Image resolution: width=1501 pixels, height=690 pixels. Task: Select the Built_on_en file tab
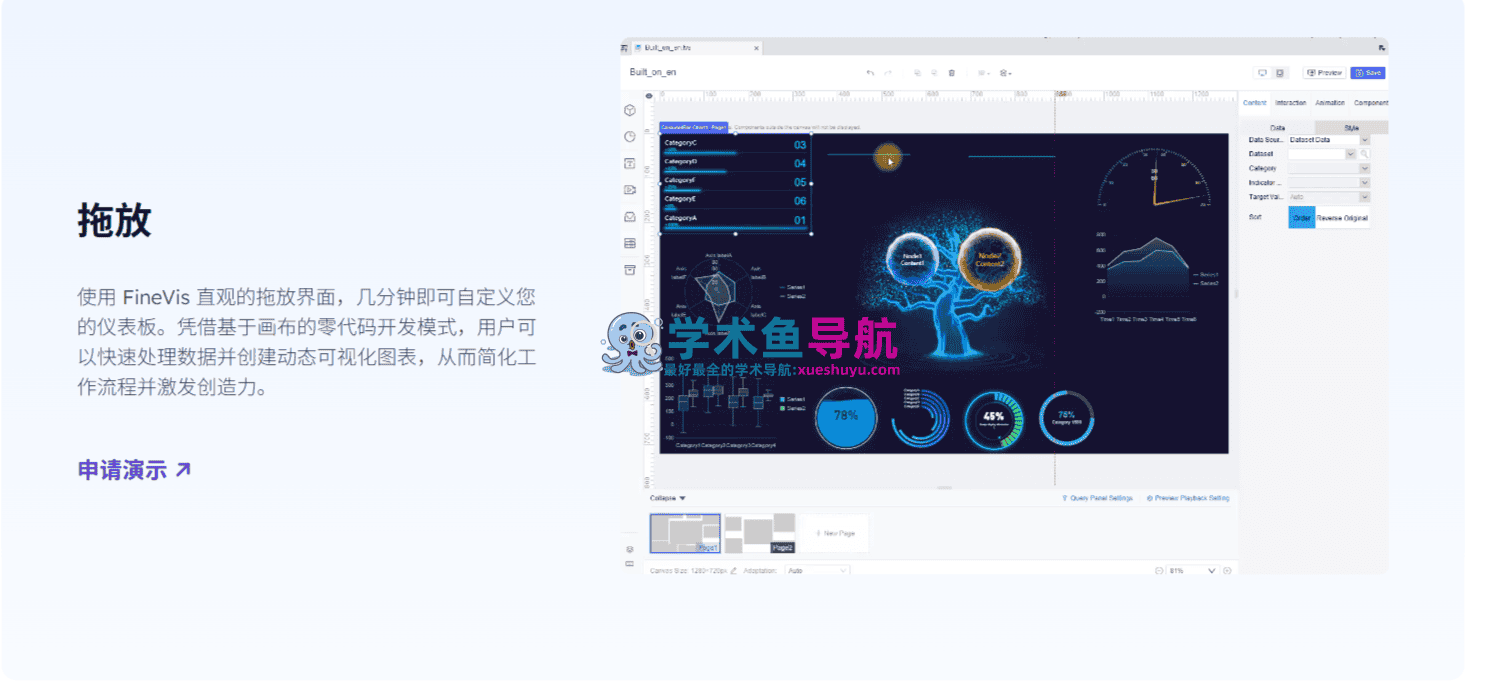point(696,48)
